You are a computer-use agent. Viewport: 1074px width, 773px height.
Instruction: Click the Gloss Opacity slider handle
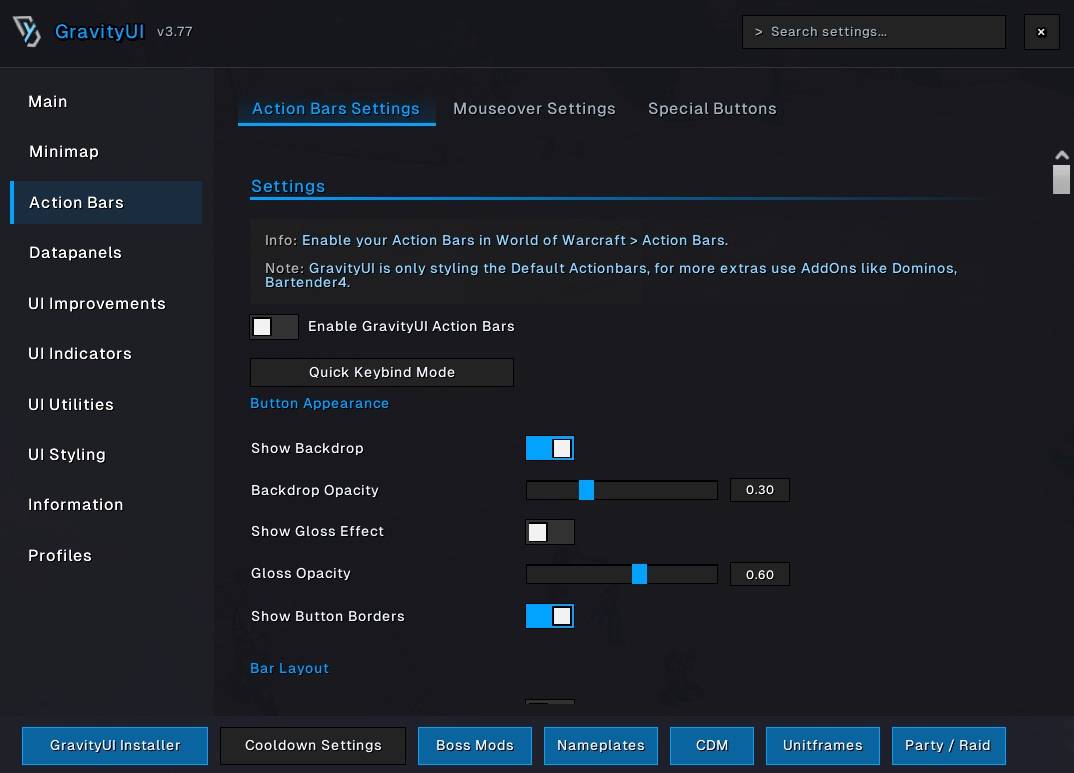tap(639, 574)
